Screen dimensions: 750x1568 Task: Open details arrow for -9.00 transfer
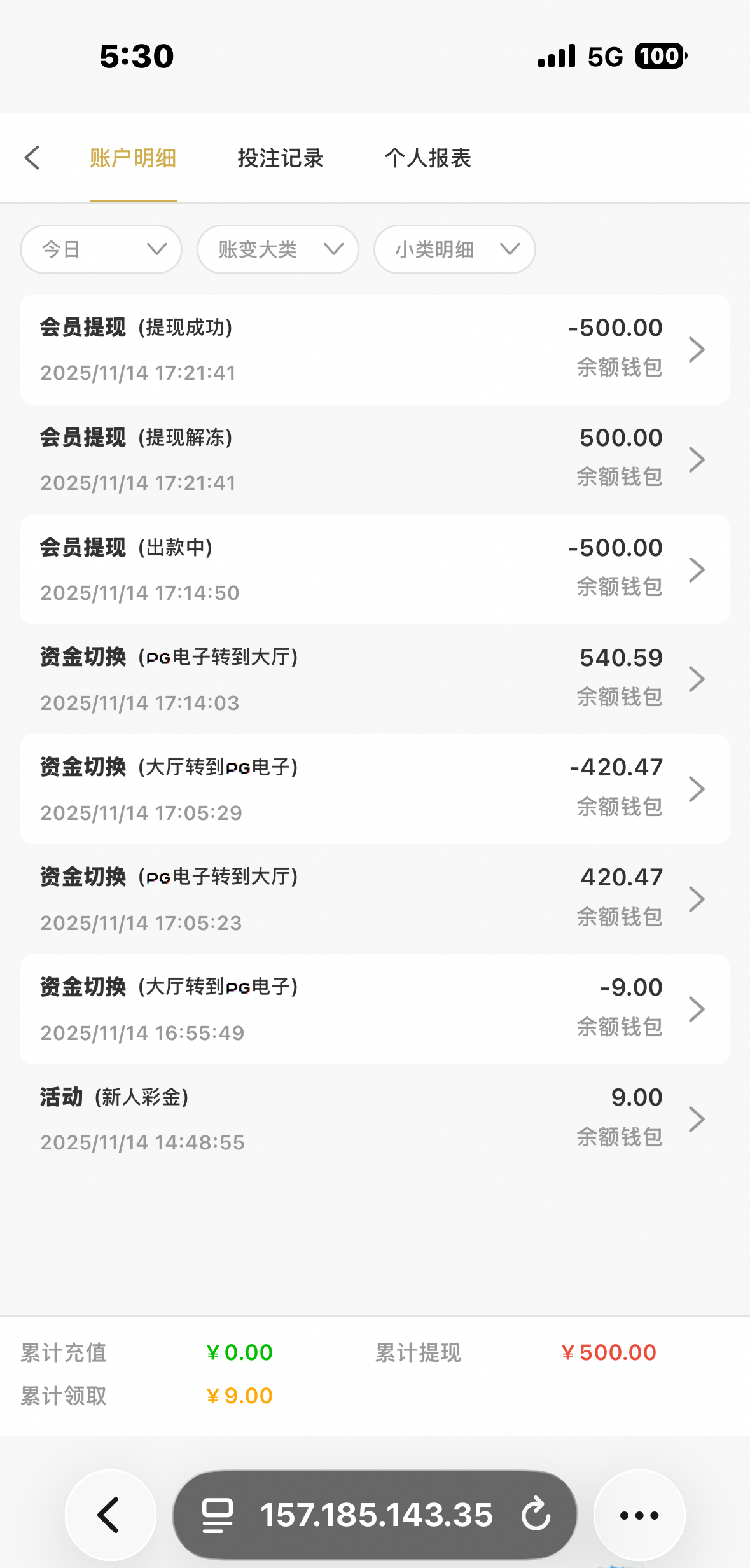(x=697, y=1009)
